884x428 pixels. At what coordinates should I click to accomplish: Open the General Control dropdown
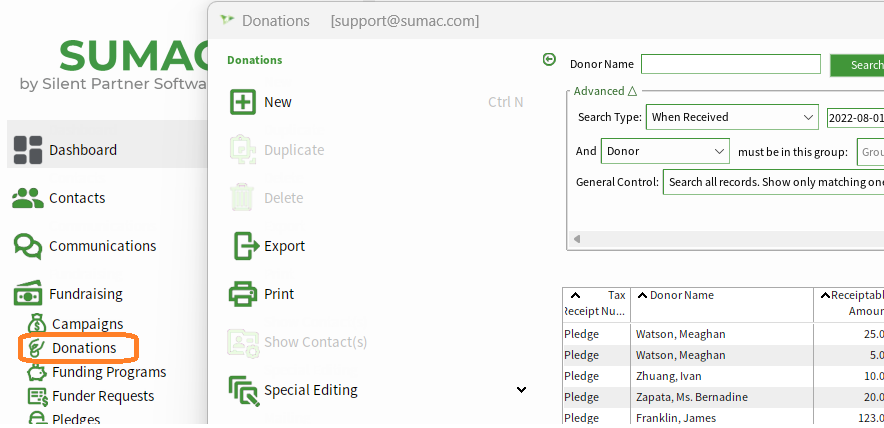[x=774, y=182]
